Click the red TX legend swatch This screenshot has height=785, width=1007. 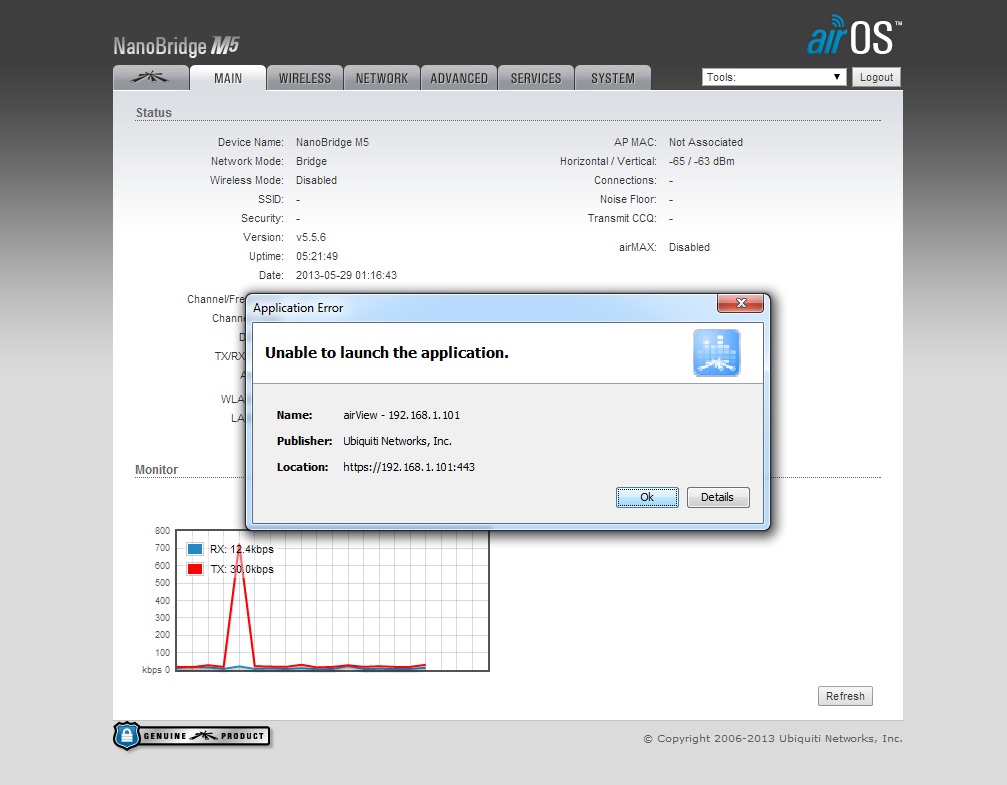coord(195,569)
